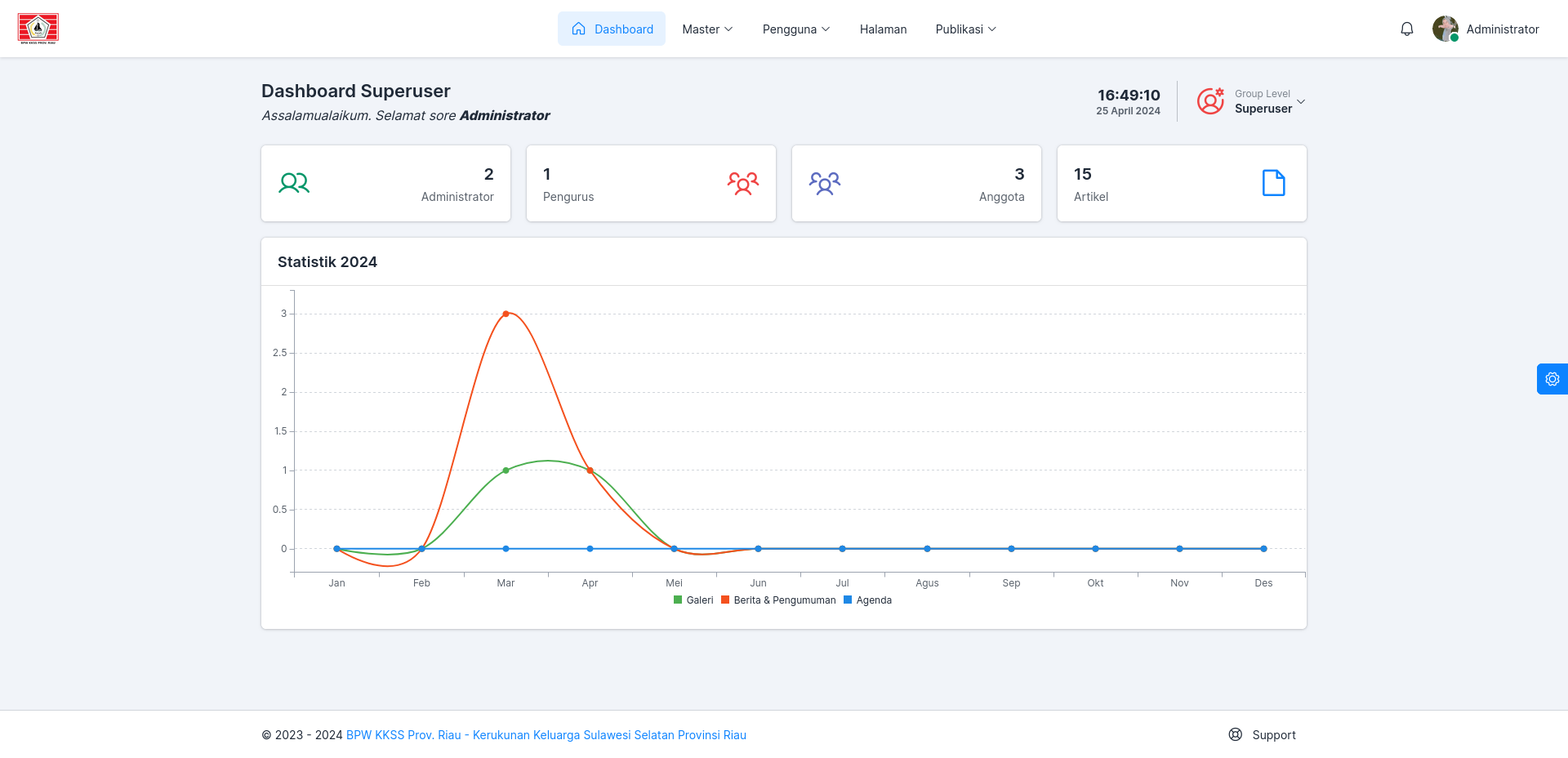Go to the Halaman menu item
The width and height of the screenshot is (1568, 758).
[x=883, y=29]
